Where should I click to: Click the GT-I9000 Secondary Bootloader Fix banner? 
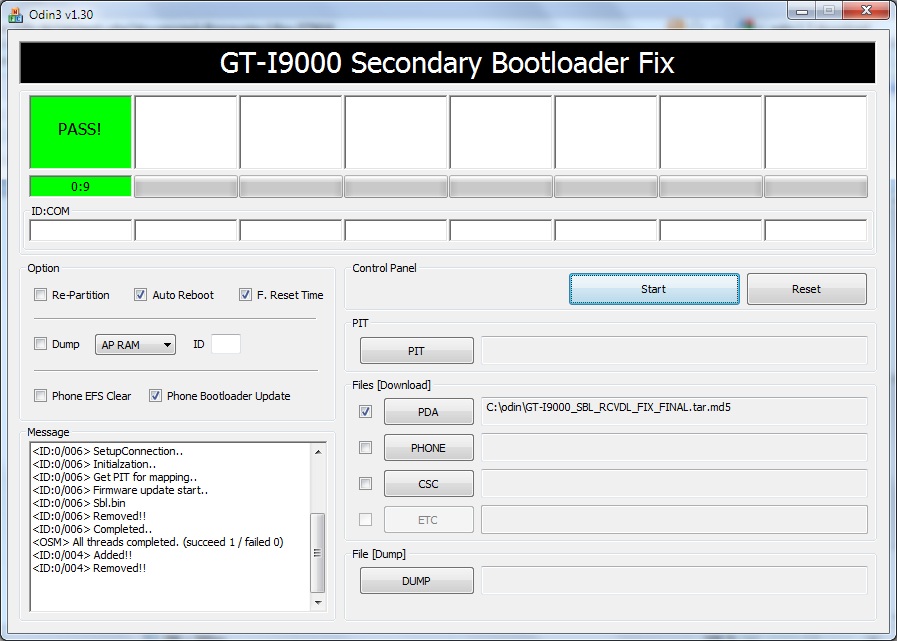pyautogui.click(x=447, y=63)
